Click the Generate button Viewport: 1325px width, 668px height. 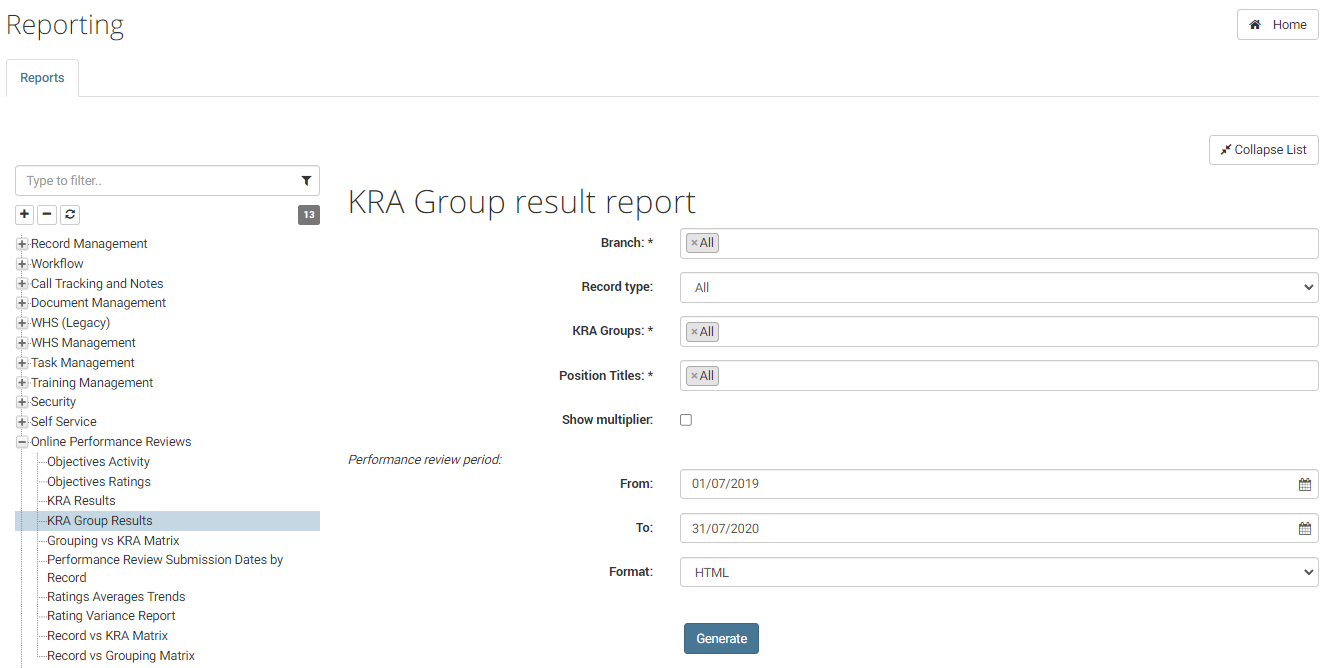coord(721,638)
